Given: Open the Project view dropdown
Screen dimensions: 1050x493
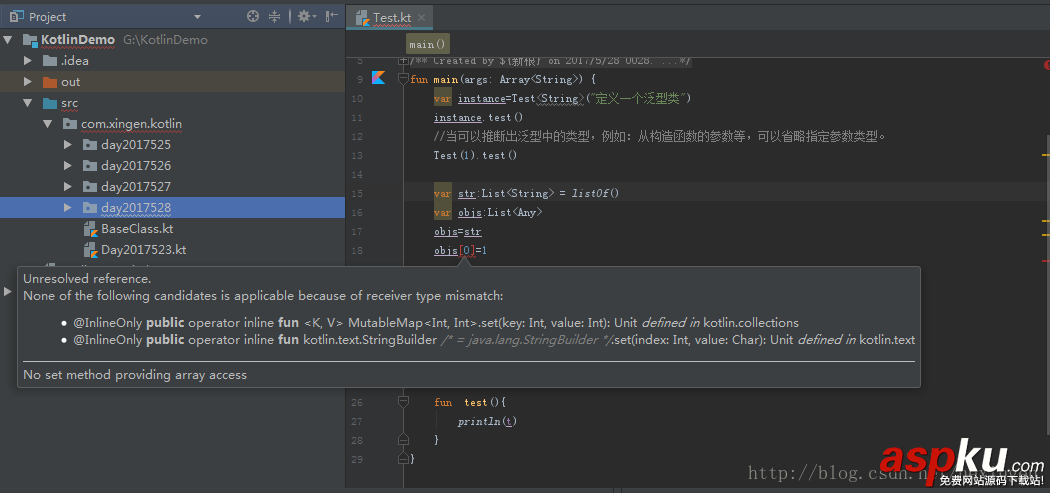Looking at the screenshot, I should 197,17.
